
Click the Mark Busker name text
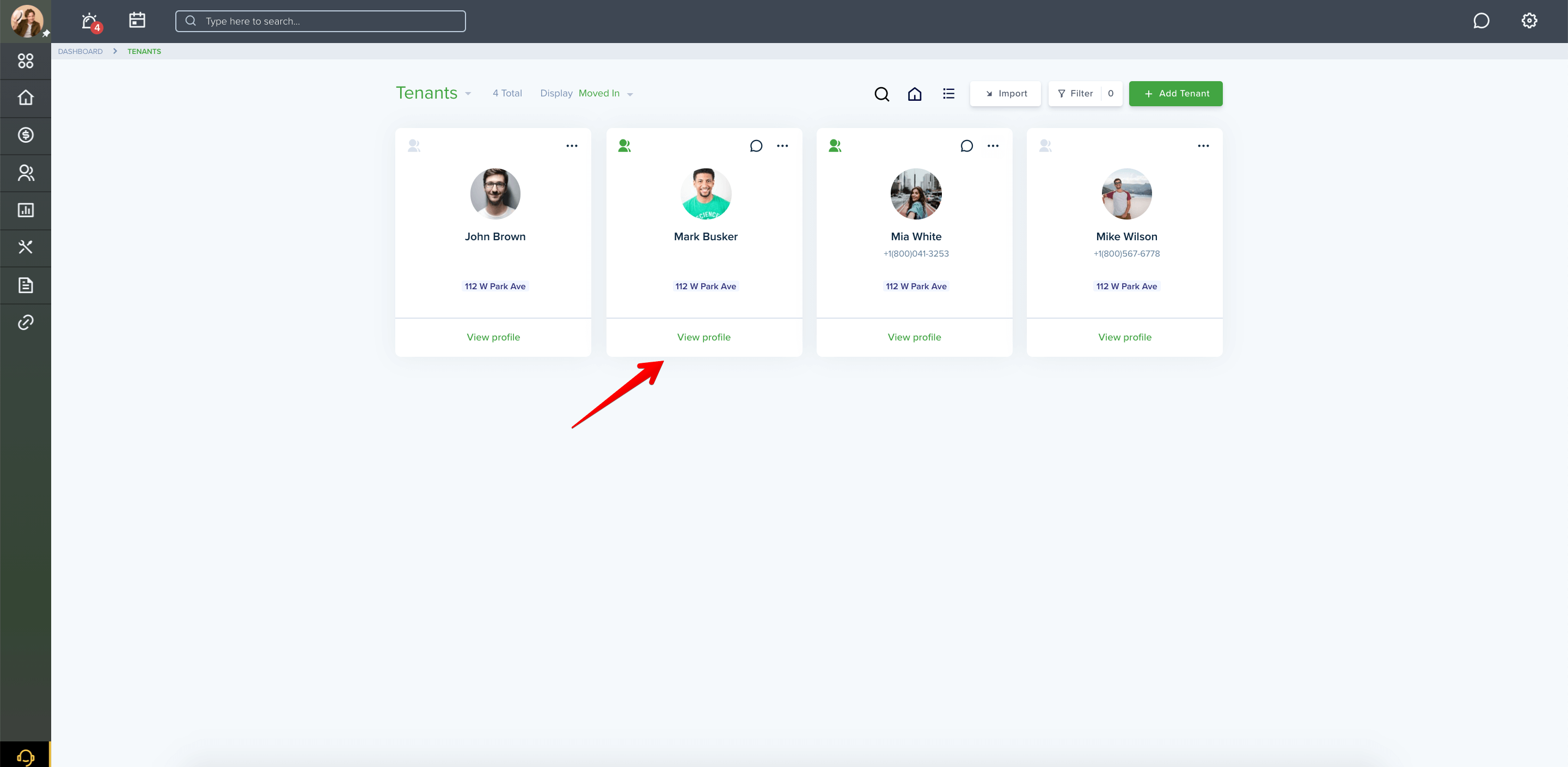pyautogui.click(x=706, y=236)
